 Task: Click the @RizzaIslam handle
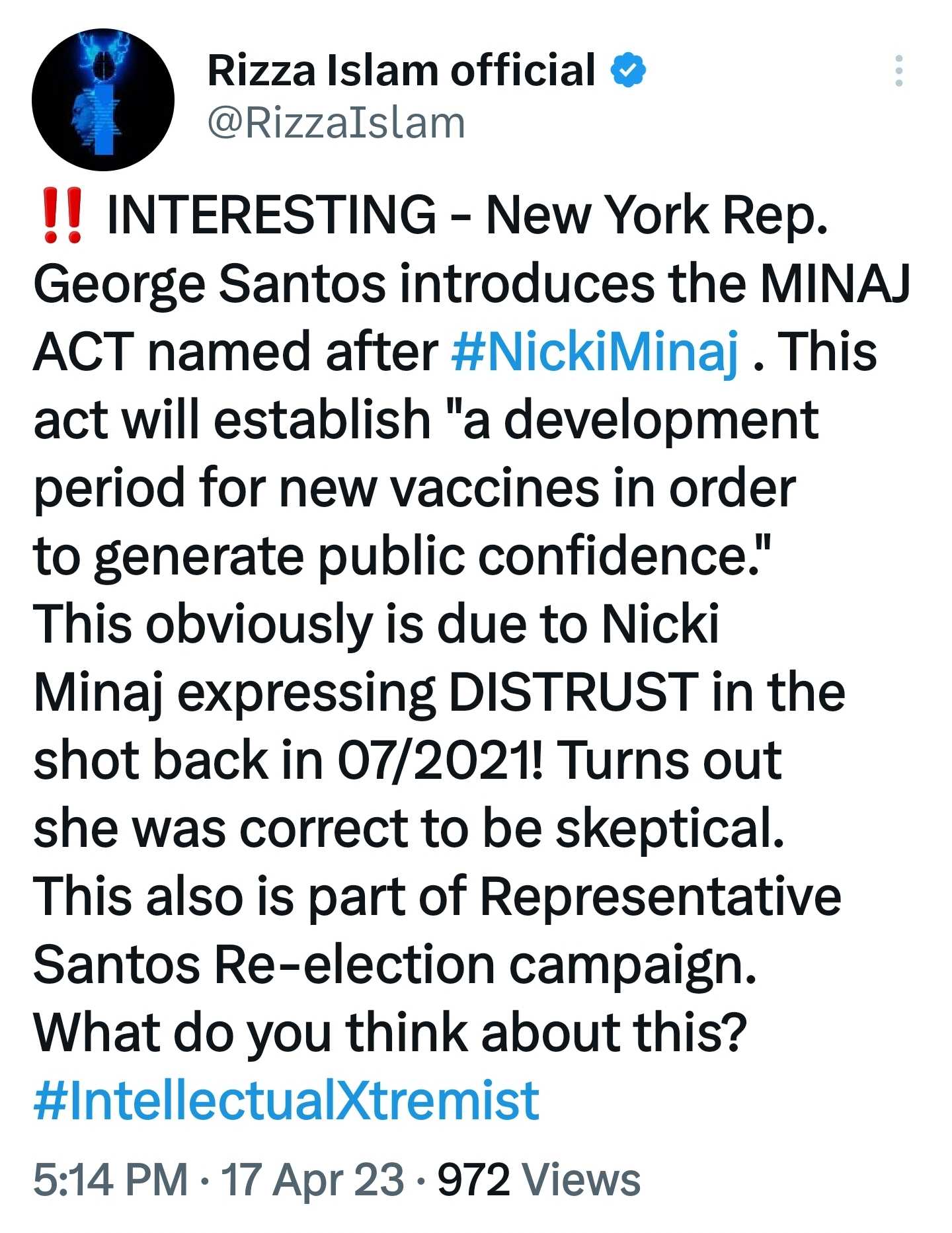click(x=337, y=124)
